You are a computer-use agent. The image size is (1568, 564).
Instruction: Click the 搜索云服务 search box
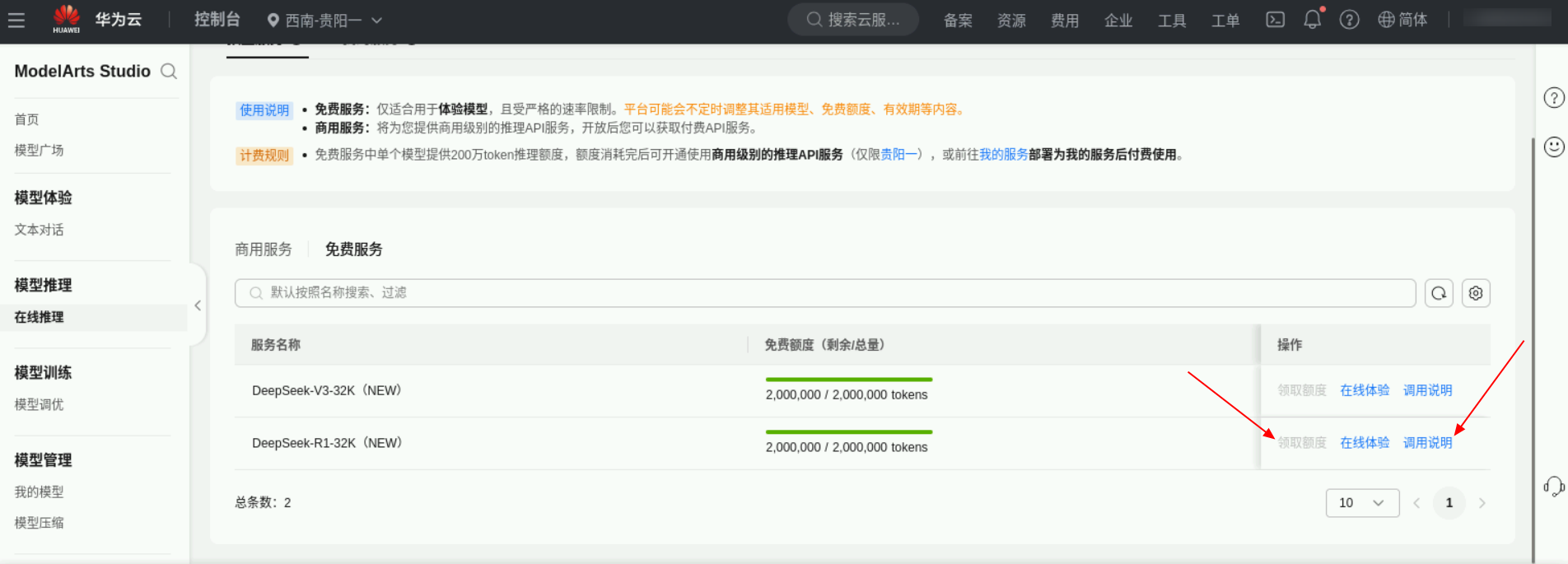click(x=853, y=20)
